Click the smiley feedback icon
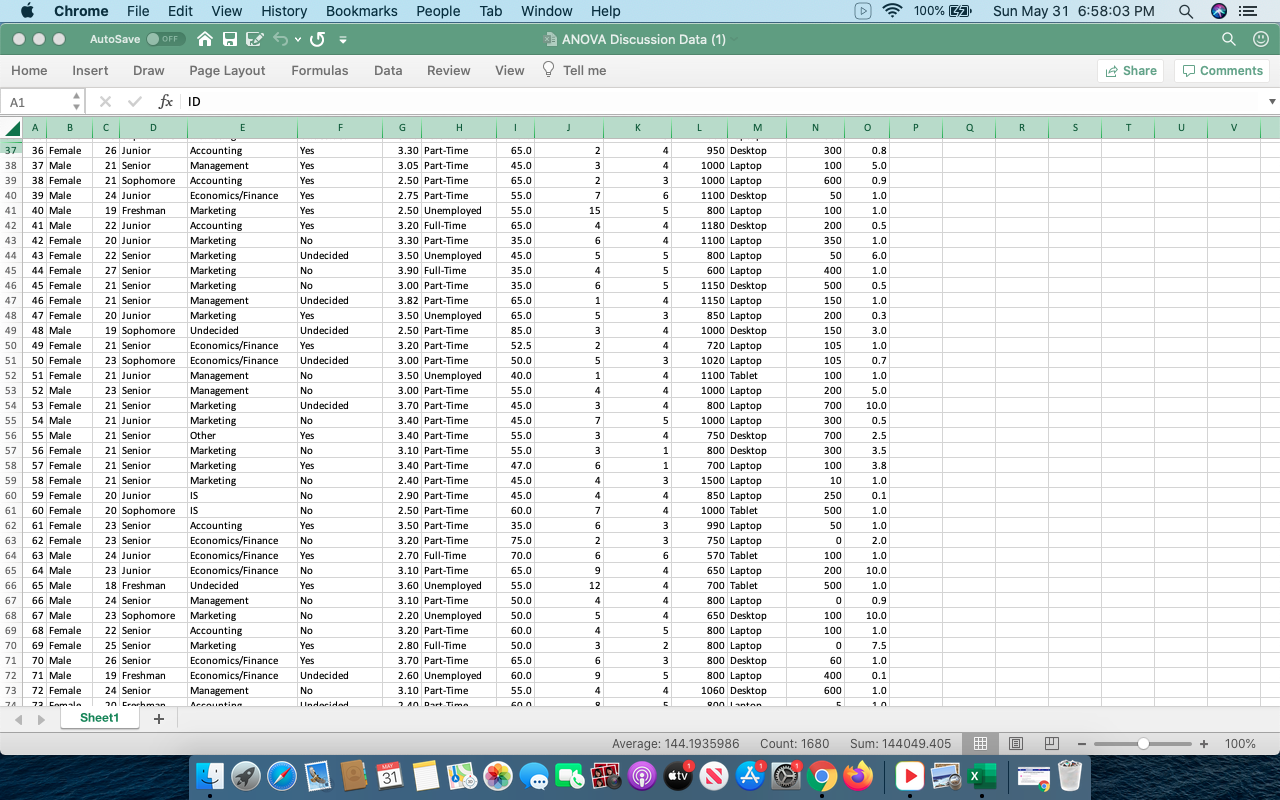 [1260, 39]
